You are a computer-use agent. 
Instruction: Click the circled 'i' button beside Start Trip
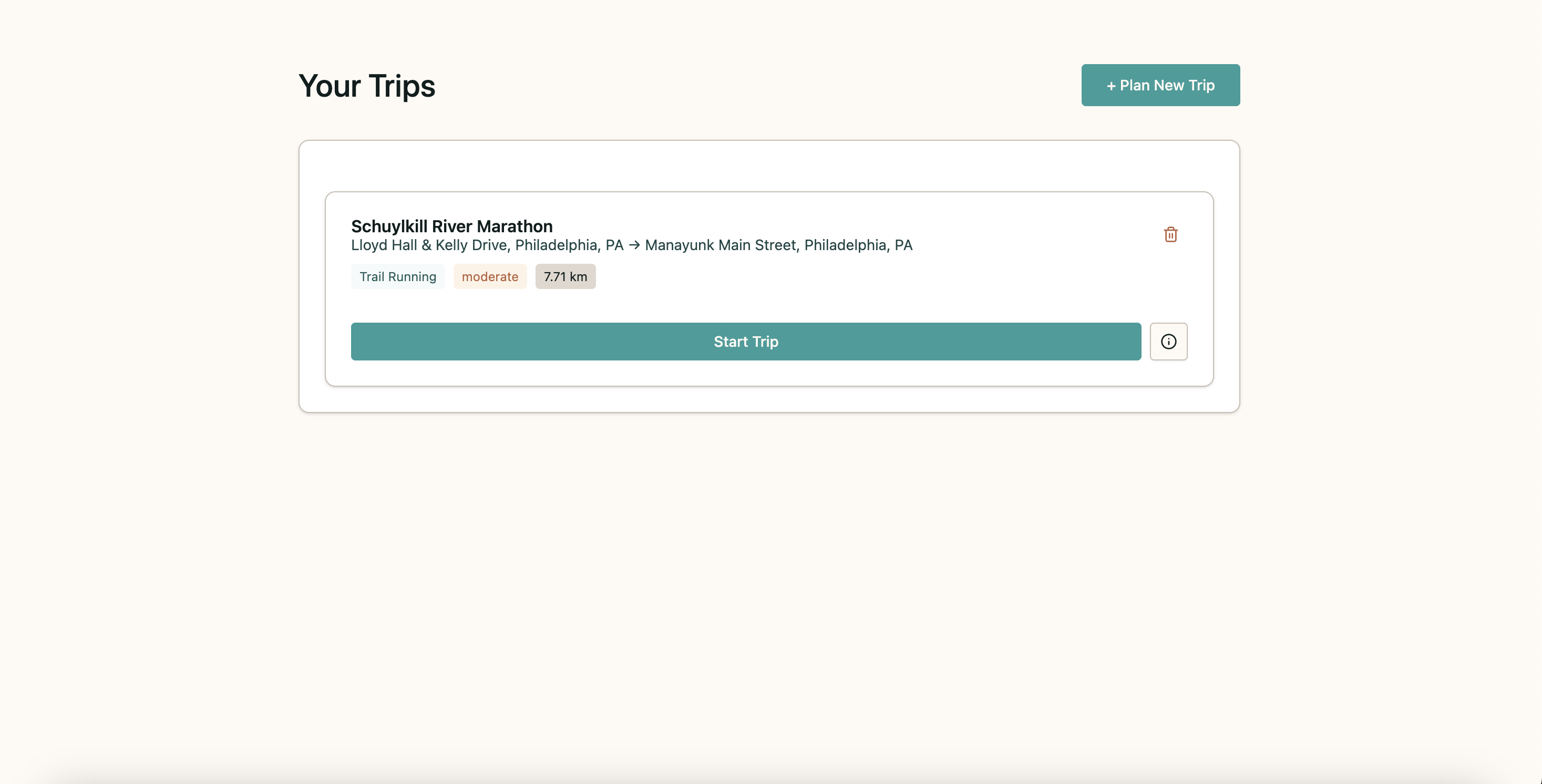[1168, 341]
